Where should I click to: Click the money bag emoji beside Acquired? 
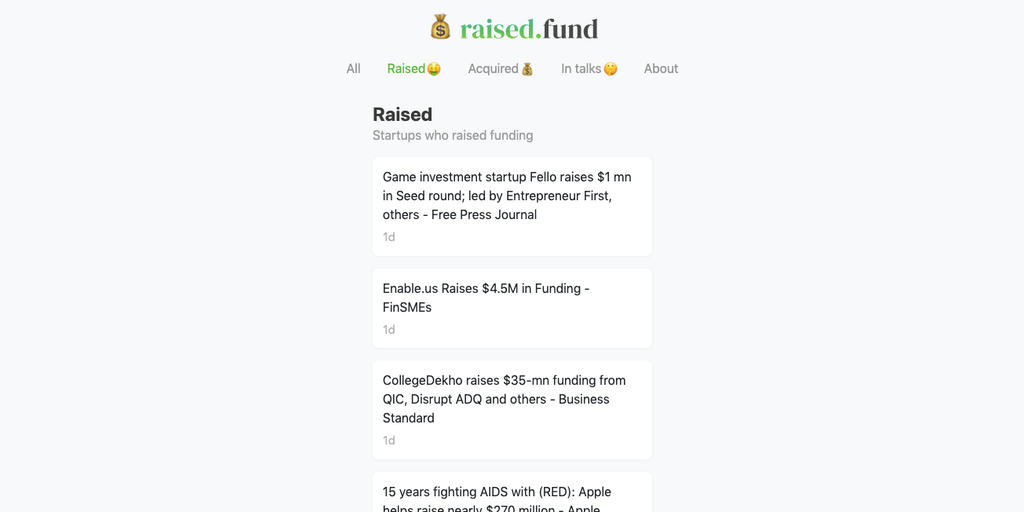527,69
